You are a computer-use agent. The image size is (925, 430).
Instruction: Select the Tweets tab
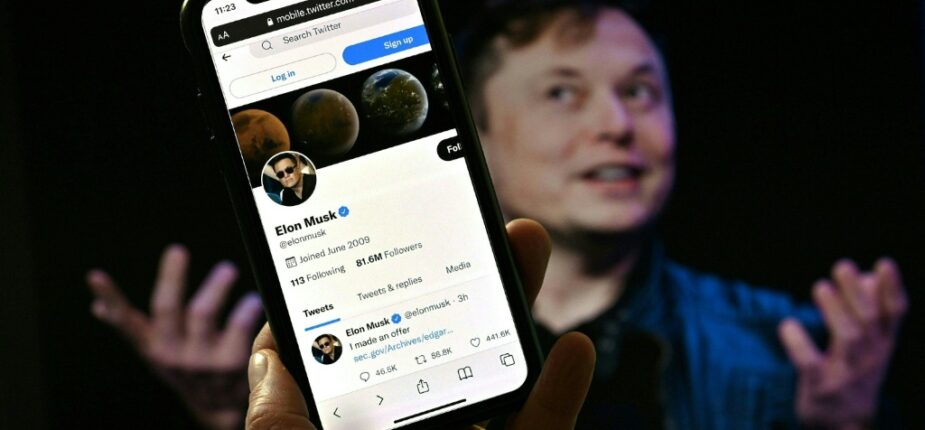tap(319, 308)
